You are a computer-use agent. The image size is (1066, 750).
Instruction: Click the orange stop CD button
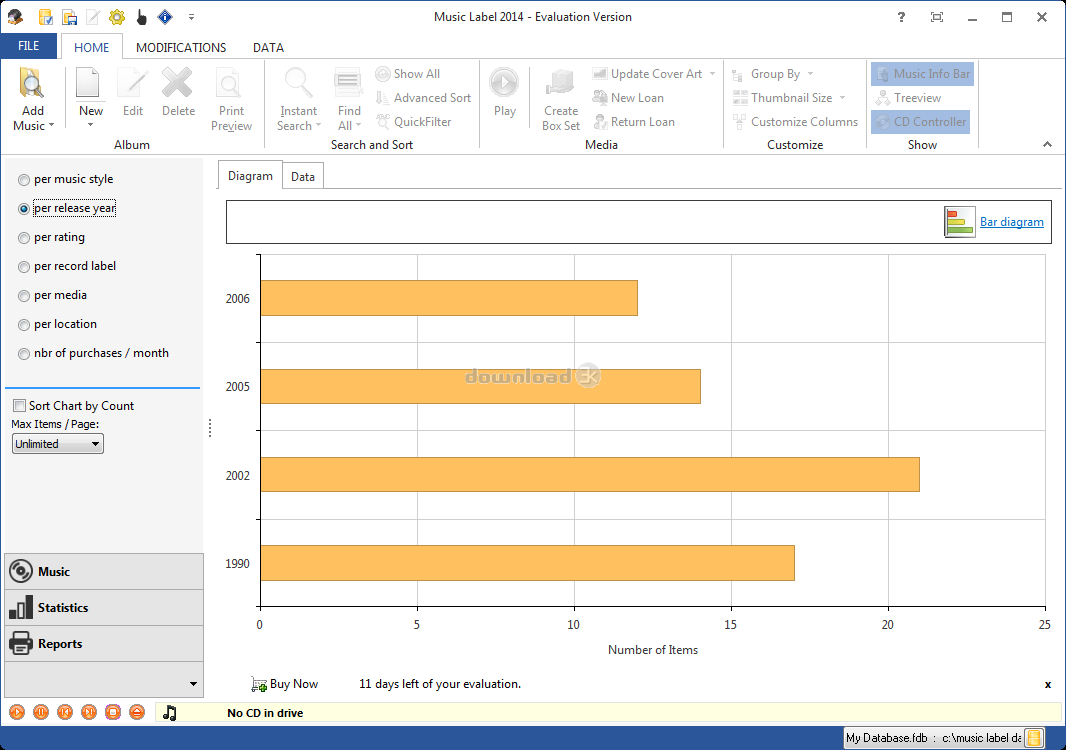[113, 712]
